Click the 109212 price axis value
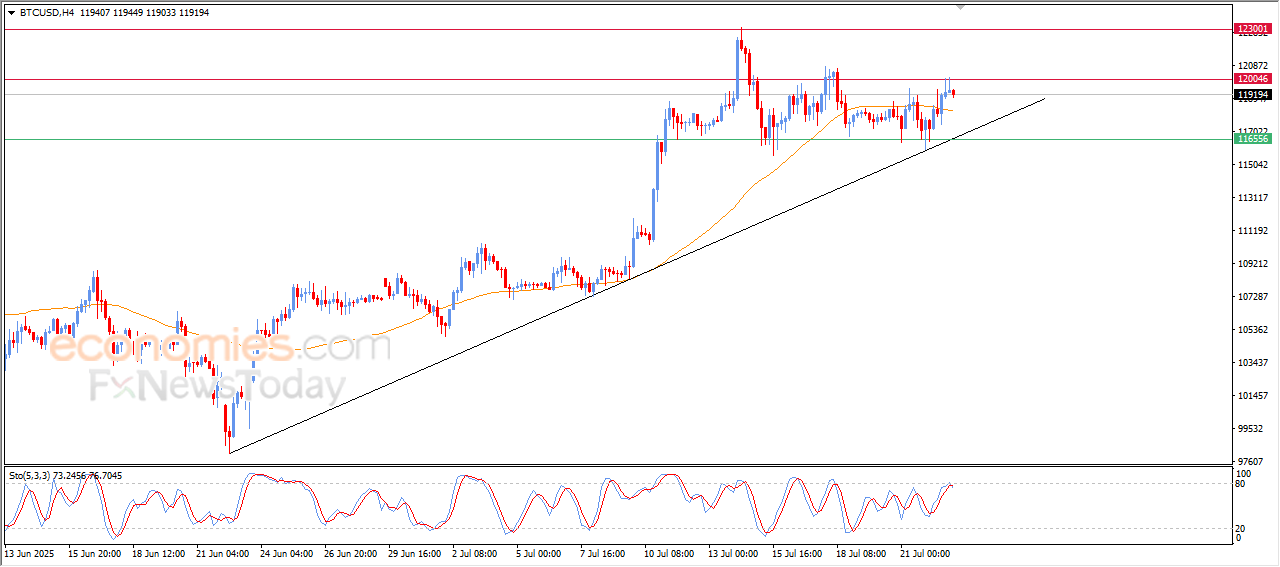Viewport: 1280px width, 567px height. pos(1253,263)
